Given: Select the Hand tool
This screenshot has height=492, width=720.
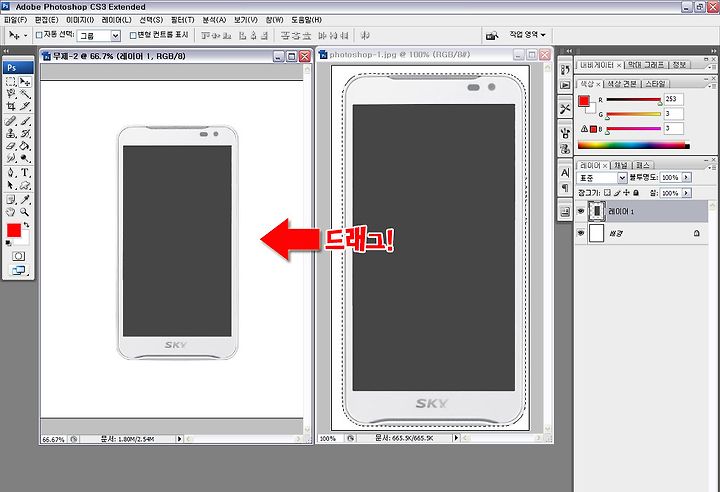Looking at the screenshot, I should 11,212.
